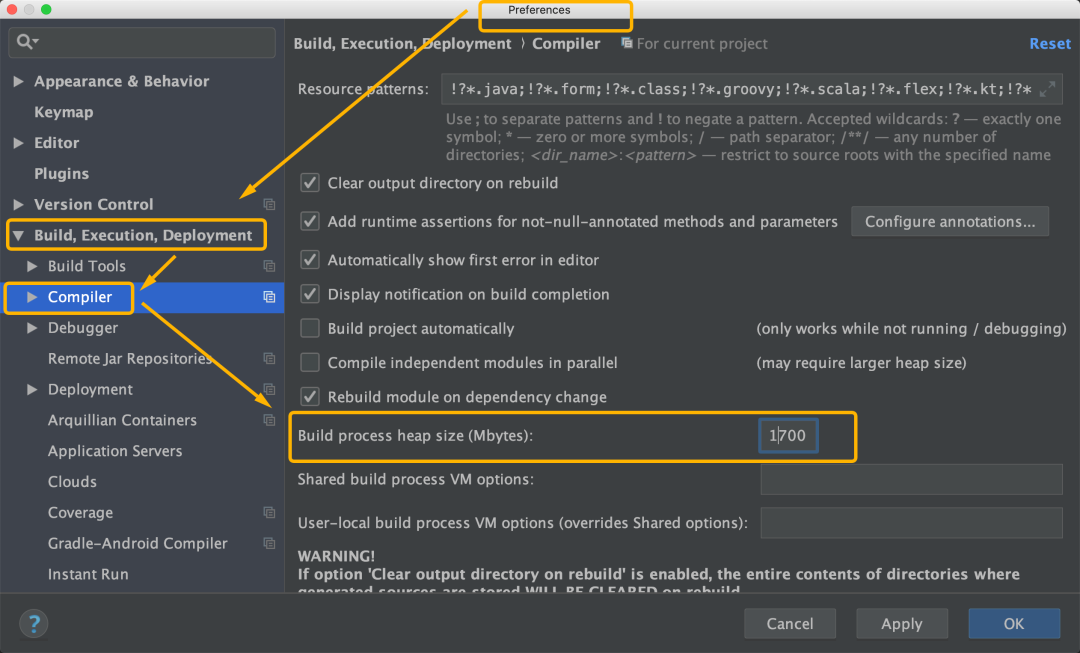Uncheck Clear output directory on rebuild
1080x653 pixels.
[310, 183]
